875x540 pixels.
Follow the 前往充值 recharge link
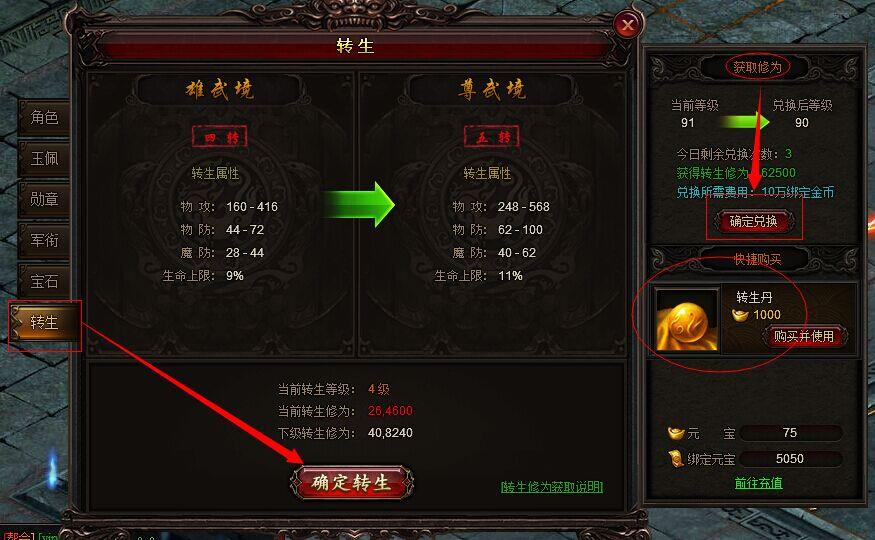coord(758,483)
